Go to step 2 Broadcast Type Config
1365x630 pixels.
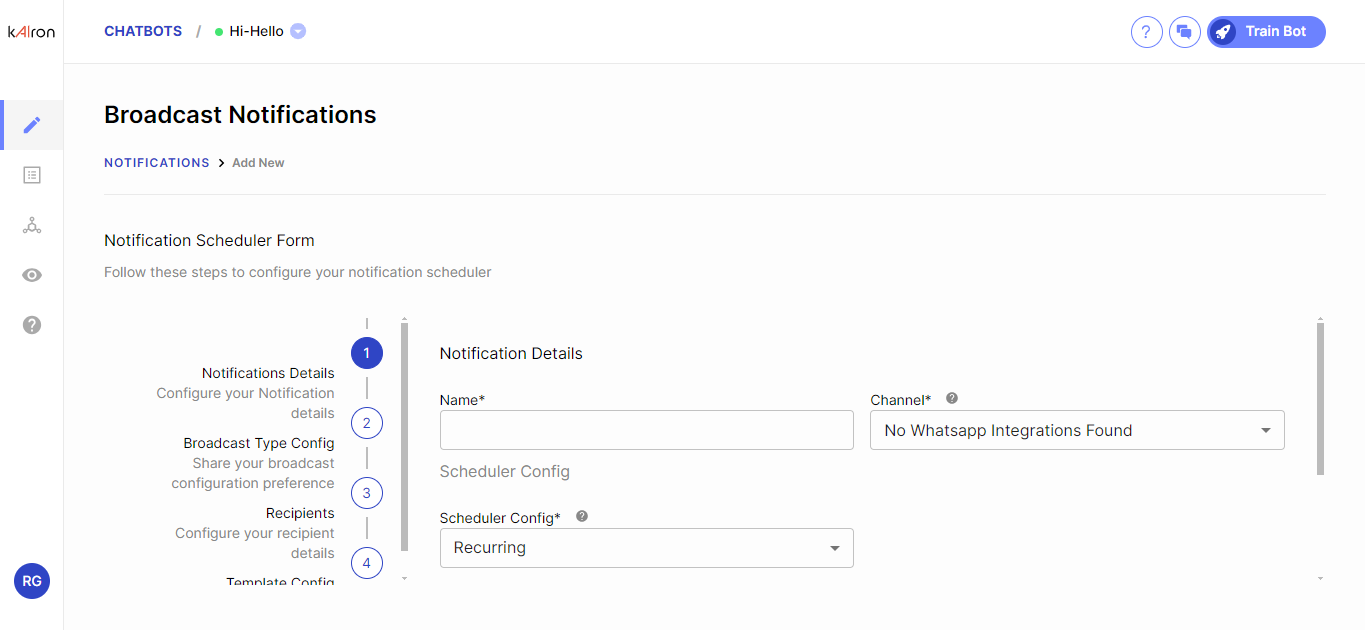coord(367,423)
